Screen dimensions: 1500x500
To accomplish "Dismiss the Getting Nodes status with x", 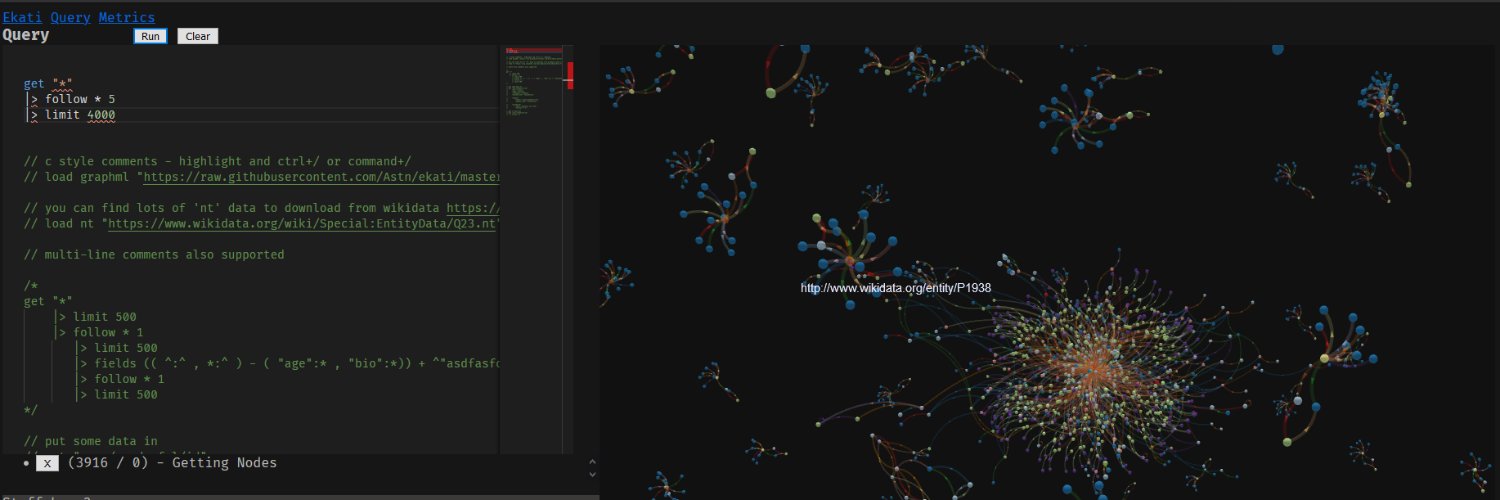I will click(47, 463).
